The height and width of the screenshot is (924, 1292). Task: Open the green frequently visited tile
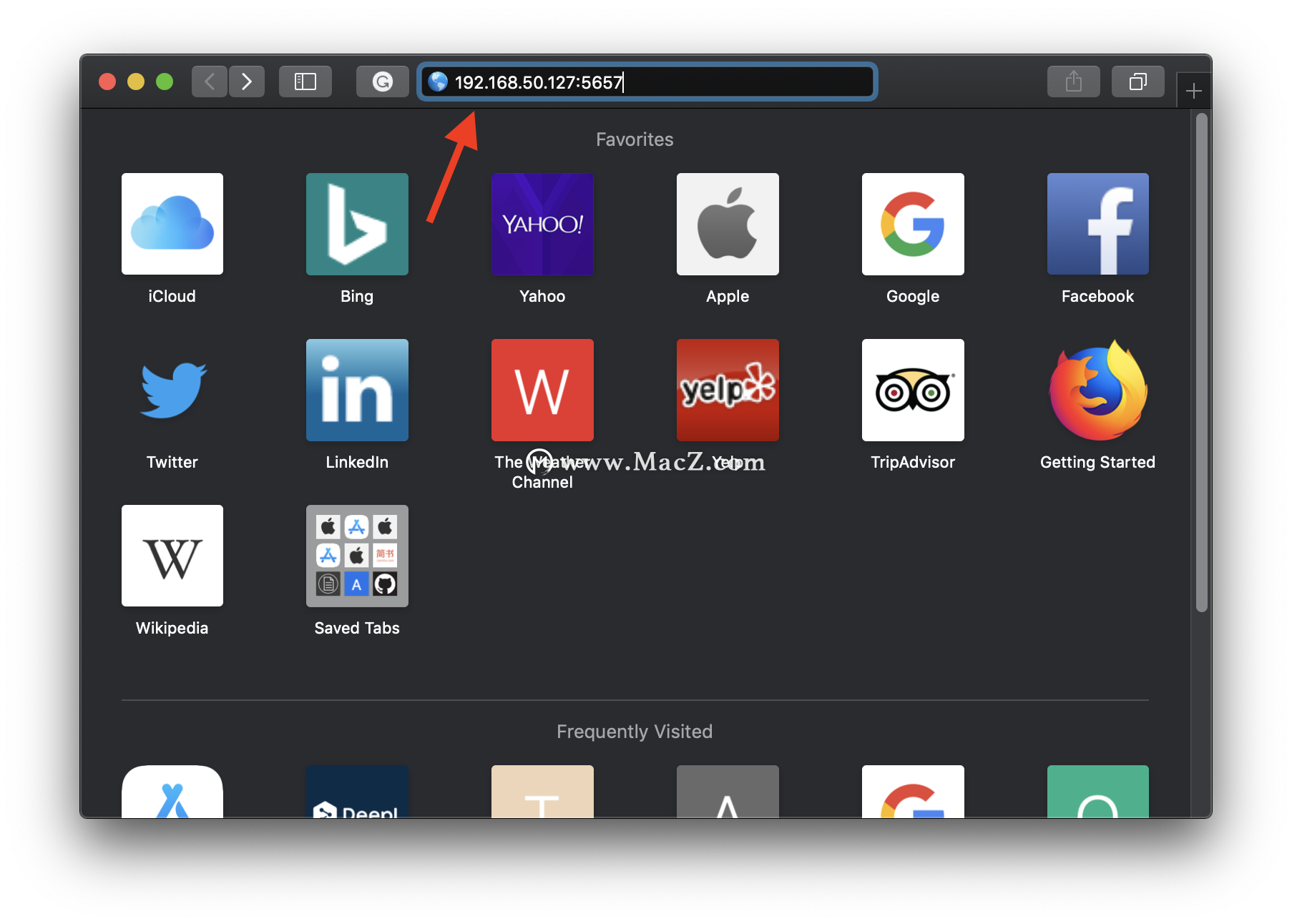[1098, 792]
